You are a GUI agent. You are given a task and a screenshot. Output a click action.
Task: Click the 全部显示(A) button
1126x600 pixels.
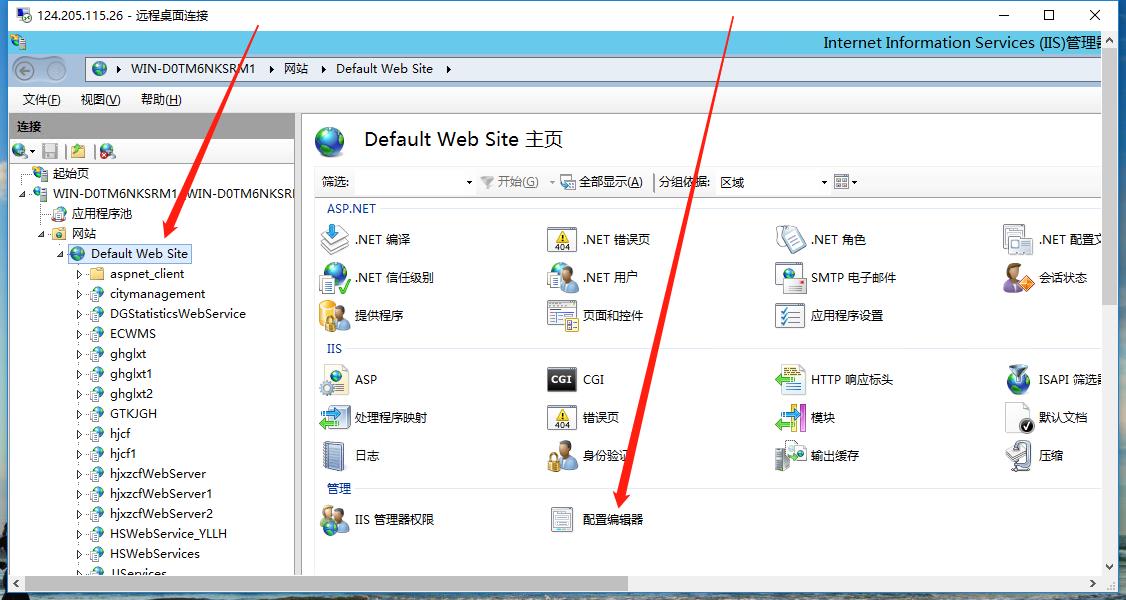[601, 182]
